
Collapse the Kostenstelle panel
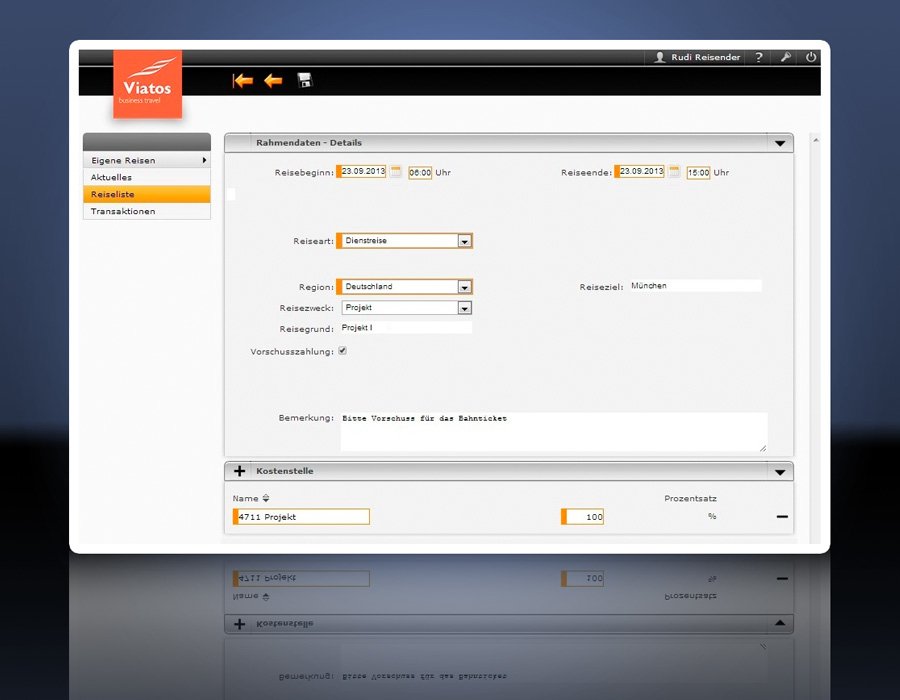click(779, 472)
